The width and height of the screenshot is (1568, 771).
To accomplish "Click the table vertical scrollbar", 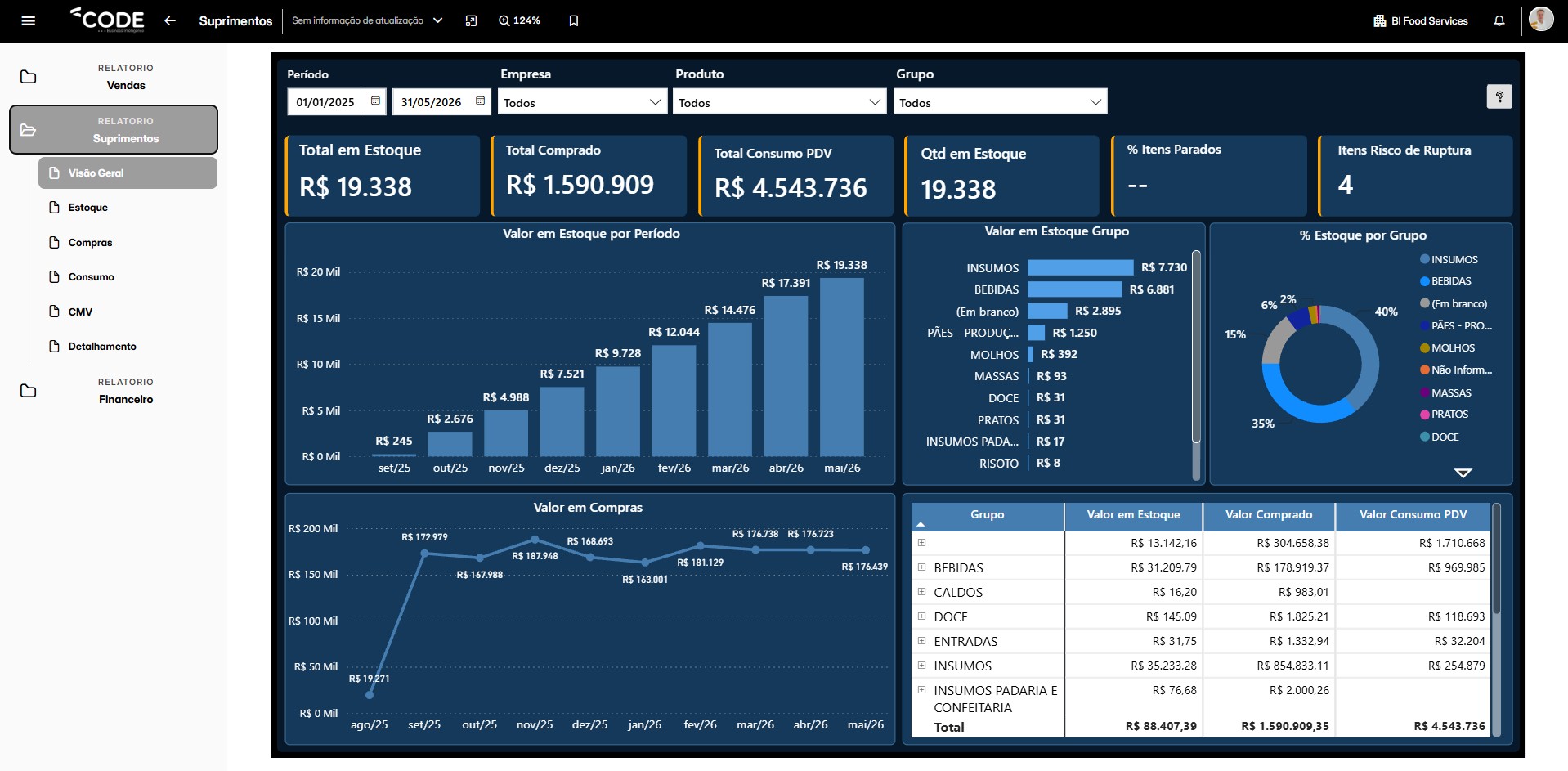I will coord(1497,559).
